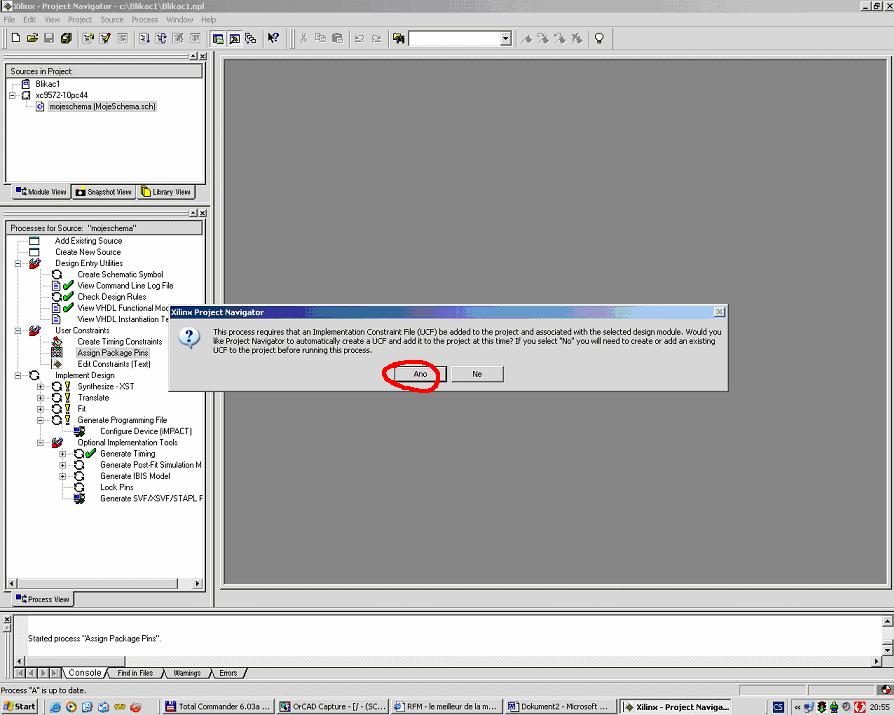Image resolution: width=894 pixels, height=715 pixels.
Task: Click the Create Schematic Symbol process icon
Action: tap(57, 274)
